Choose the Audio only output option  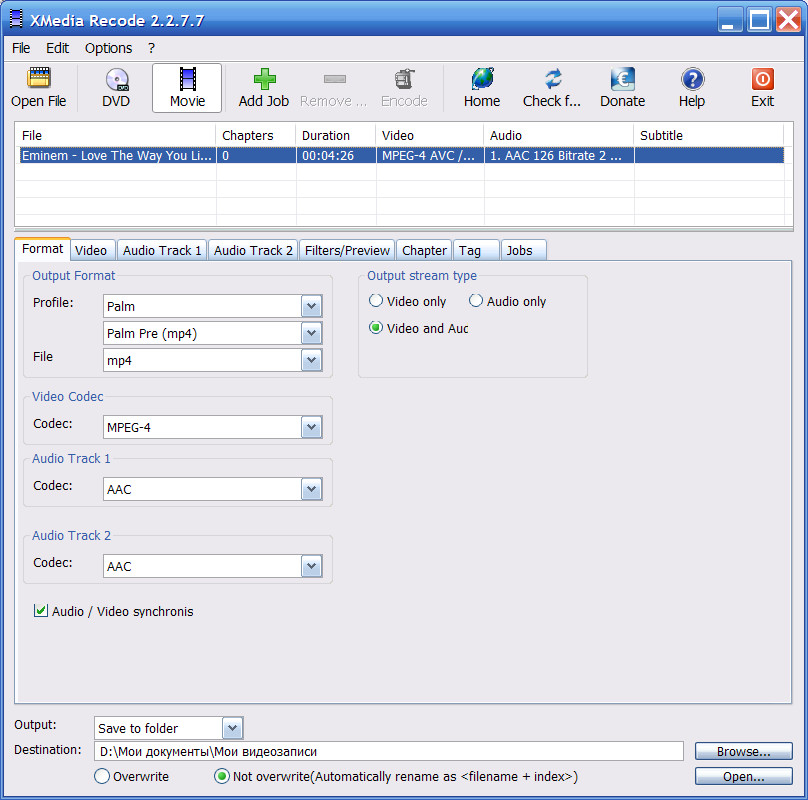pyautogui.click(x=476, y=301)
